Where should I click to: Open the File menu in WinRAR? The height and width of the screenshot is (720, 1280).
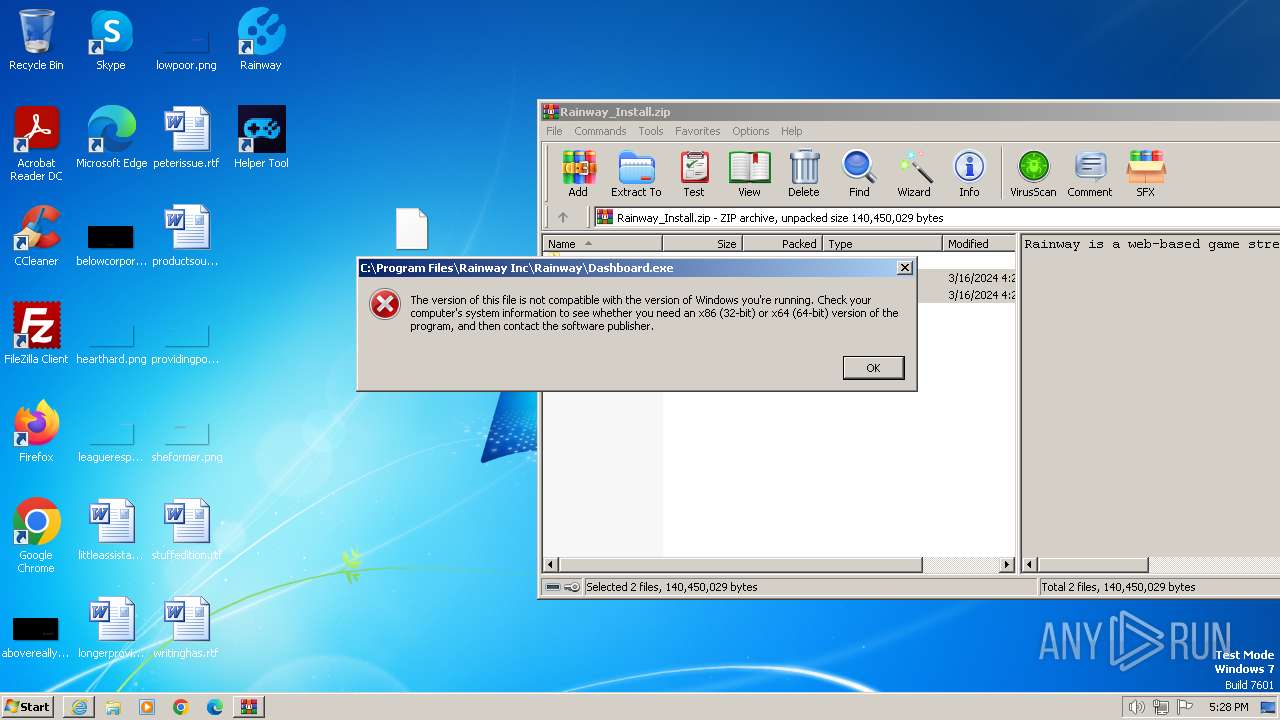coord(554,131)
